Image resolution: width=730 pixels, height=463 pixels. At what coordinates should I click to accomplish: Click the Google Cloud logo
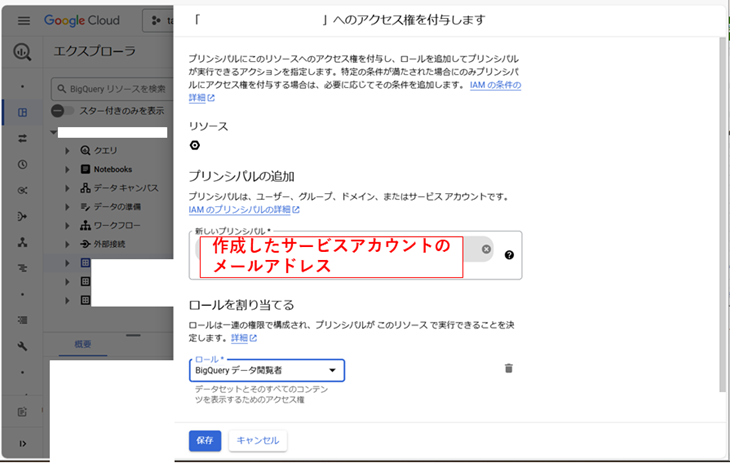click(x=82, y=20)
